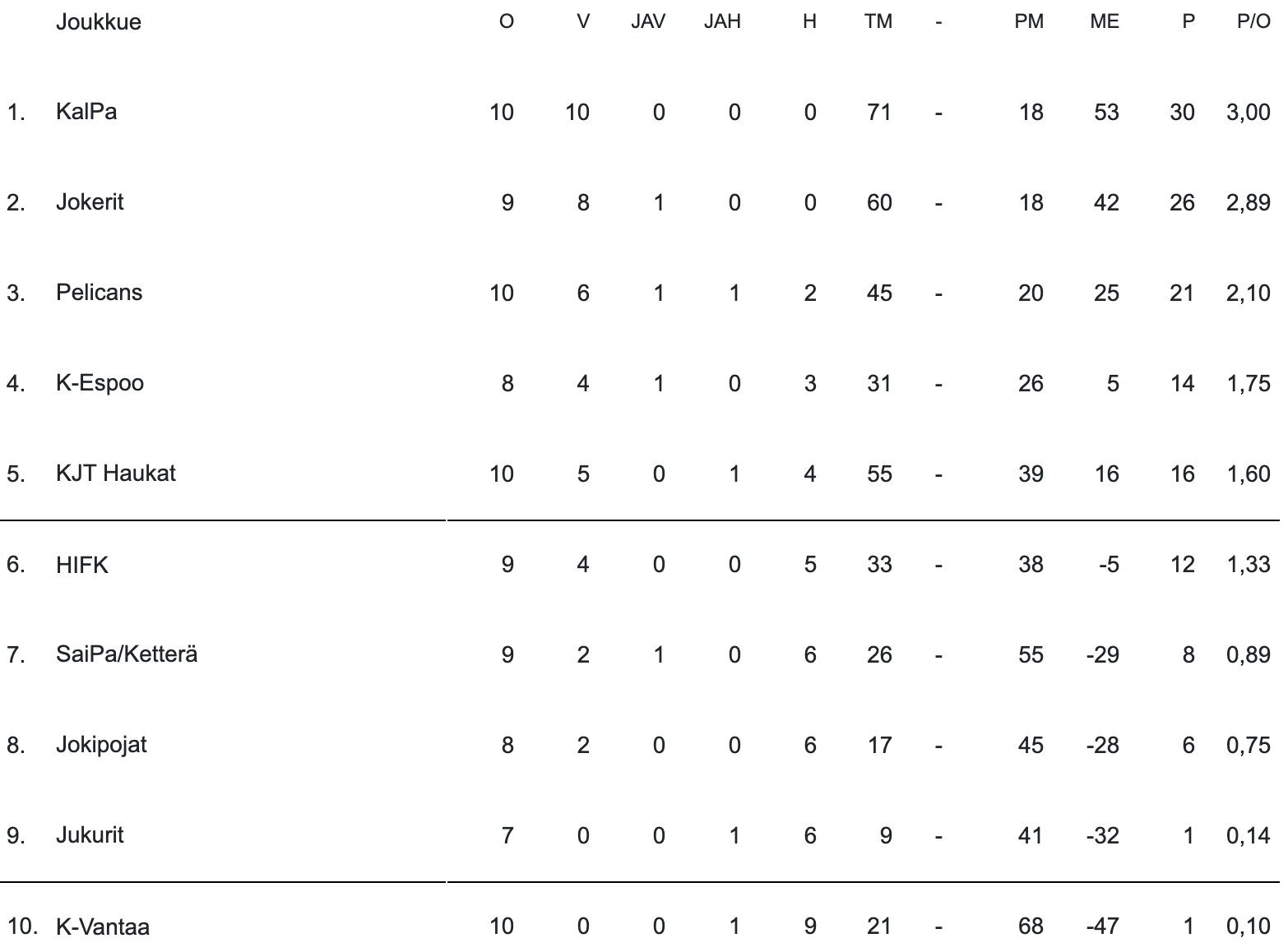Click the JAV column header

coord(648,21)
